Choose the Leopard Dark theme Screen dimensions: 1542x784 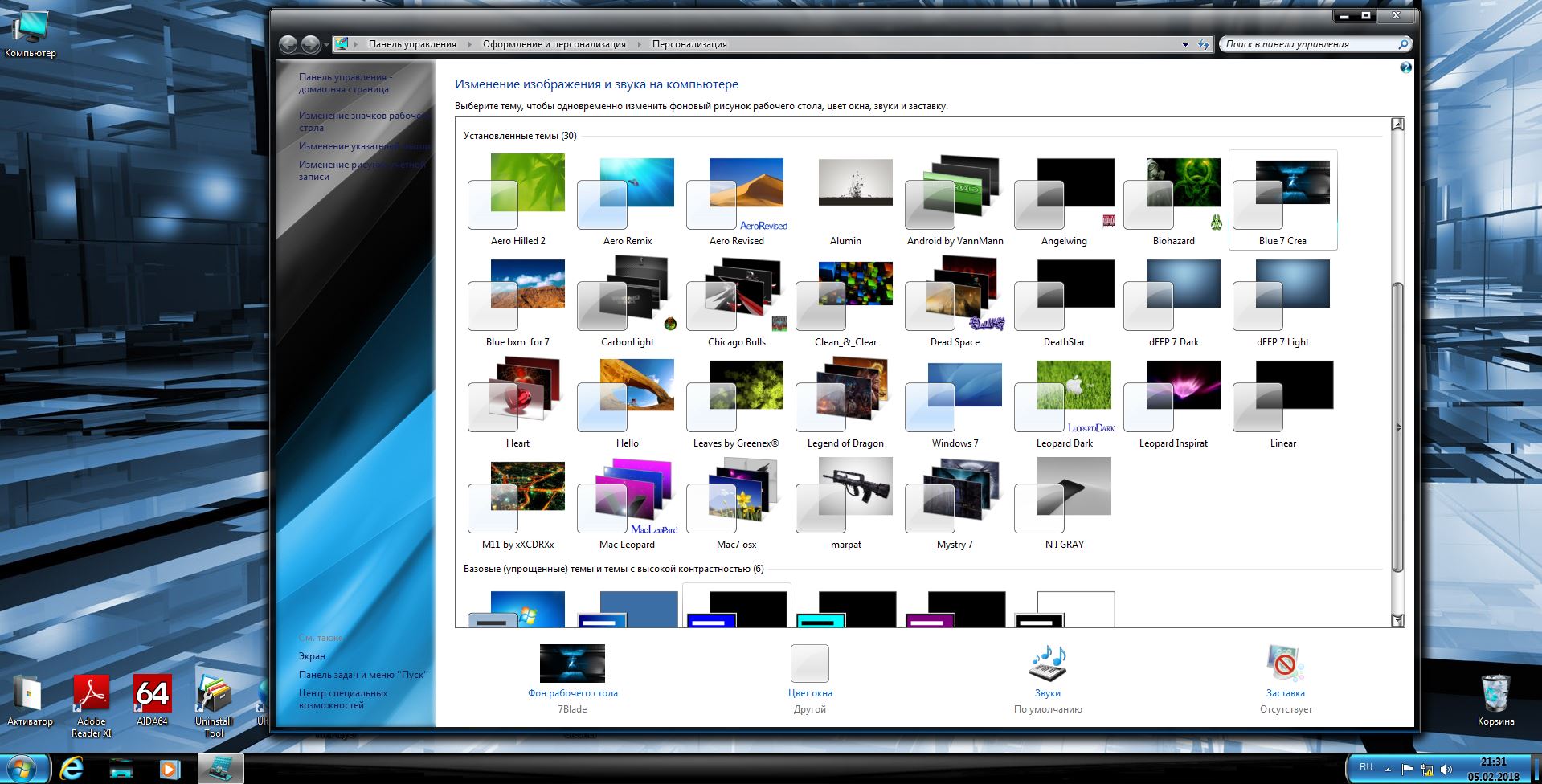coord(1065,403)
